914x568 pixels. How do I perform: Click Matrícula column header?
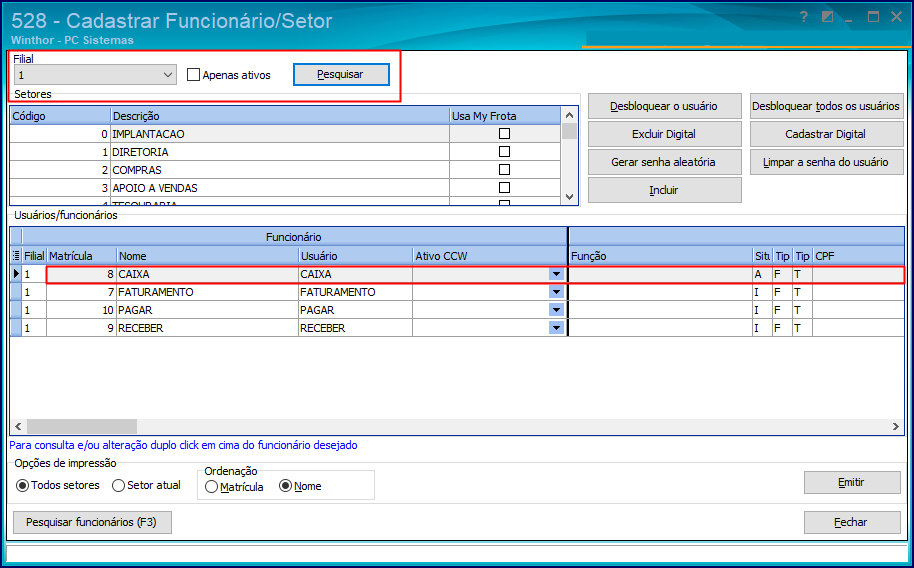82,255
